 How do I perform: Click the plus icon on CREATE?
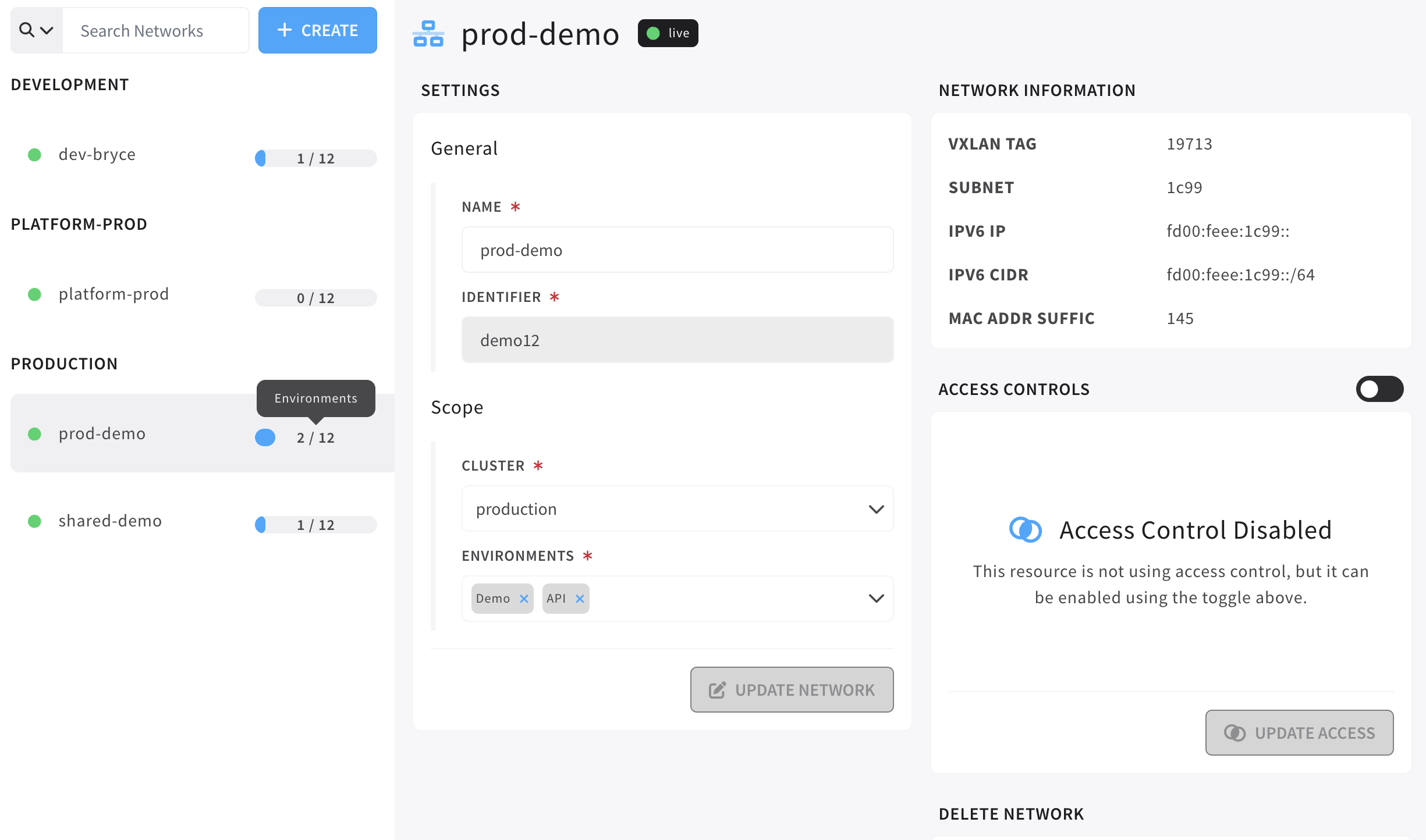point(285,30)
